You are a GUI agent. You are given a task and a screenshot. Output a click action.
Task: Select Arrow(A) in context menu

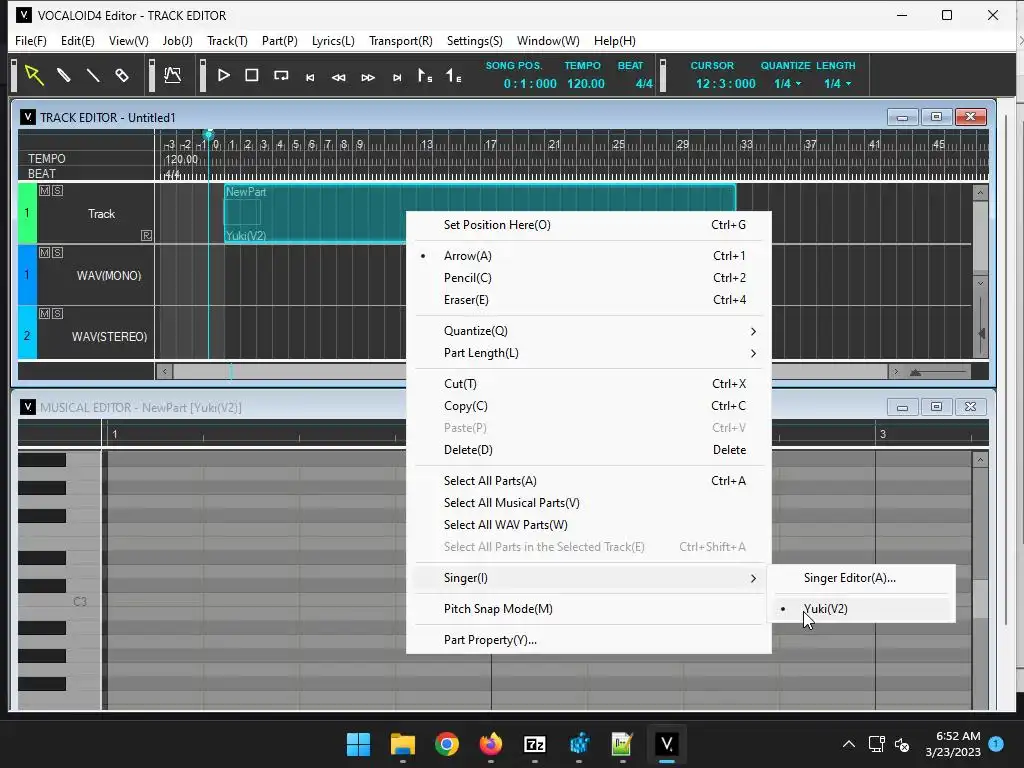pos(588,256)
